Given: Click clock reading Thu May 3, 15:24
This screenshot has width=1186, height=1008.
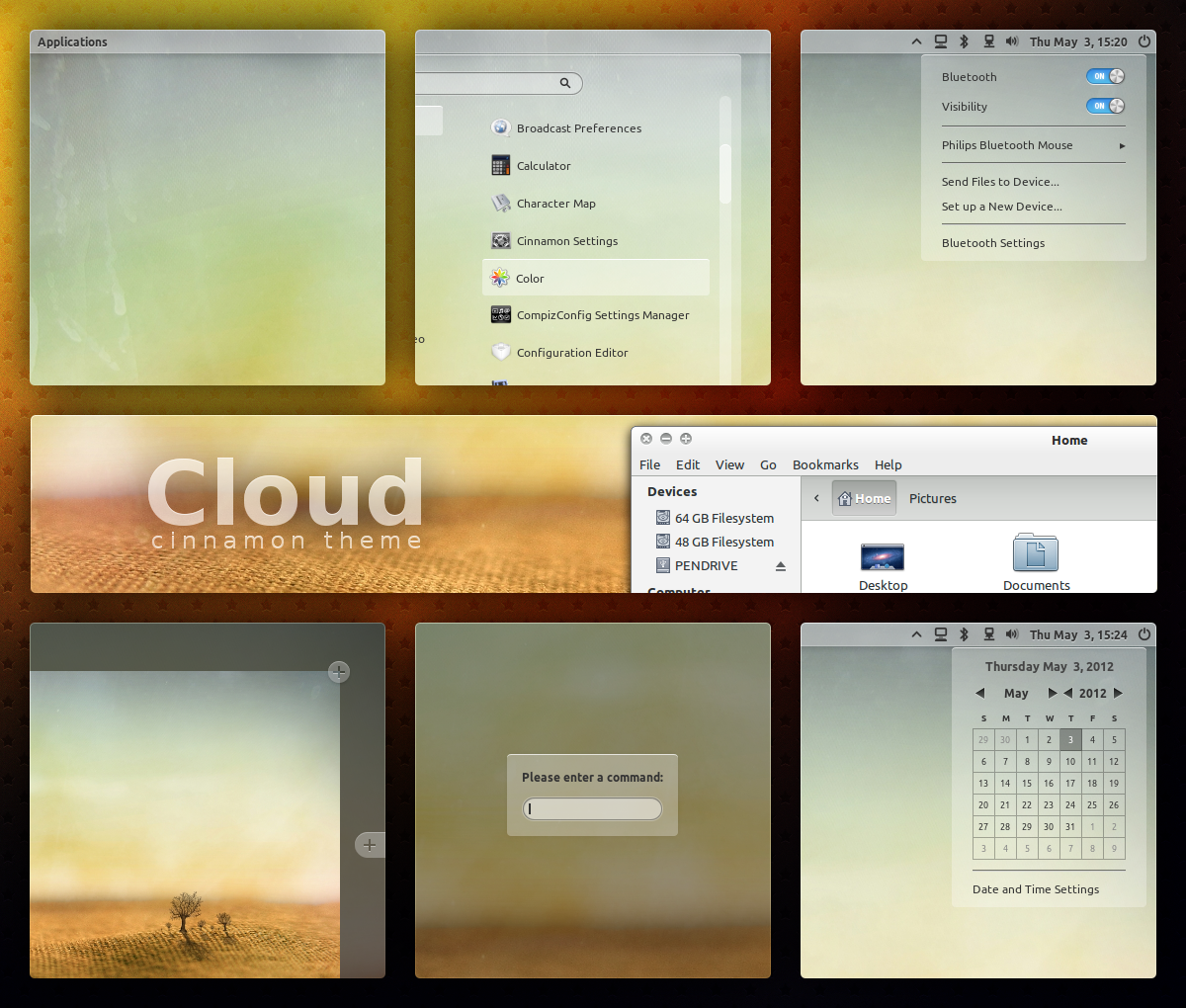Looking at the screenshot, I should (x=1078, y=634).
